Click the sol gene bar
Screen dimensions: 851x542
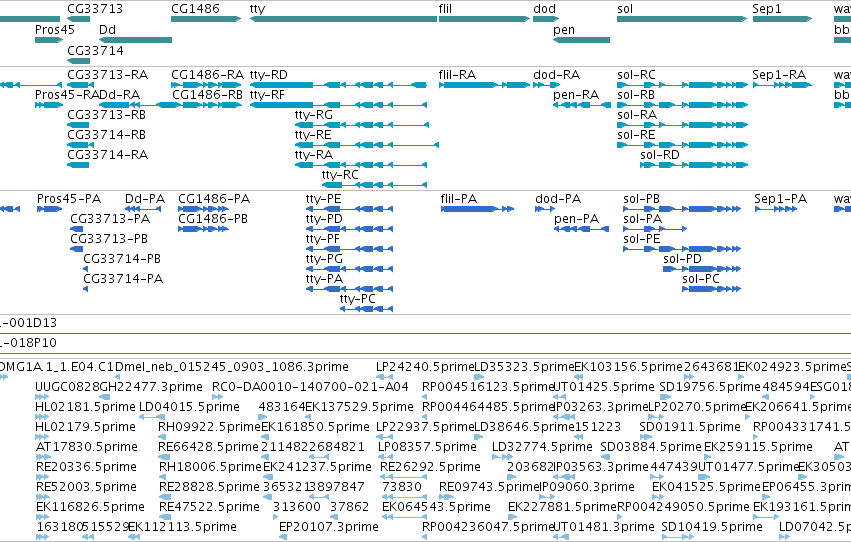(682, 19)
